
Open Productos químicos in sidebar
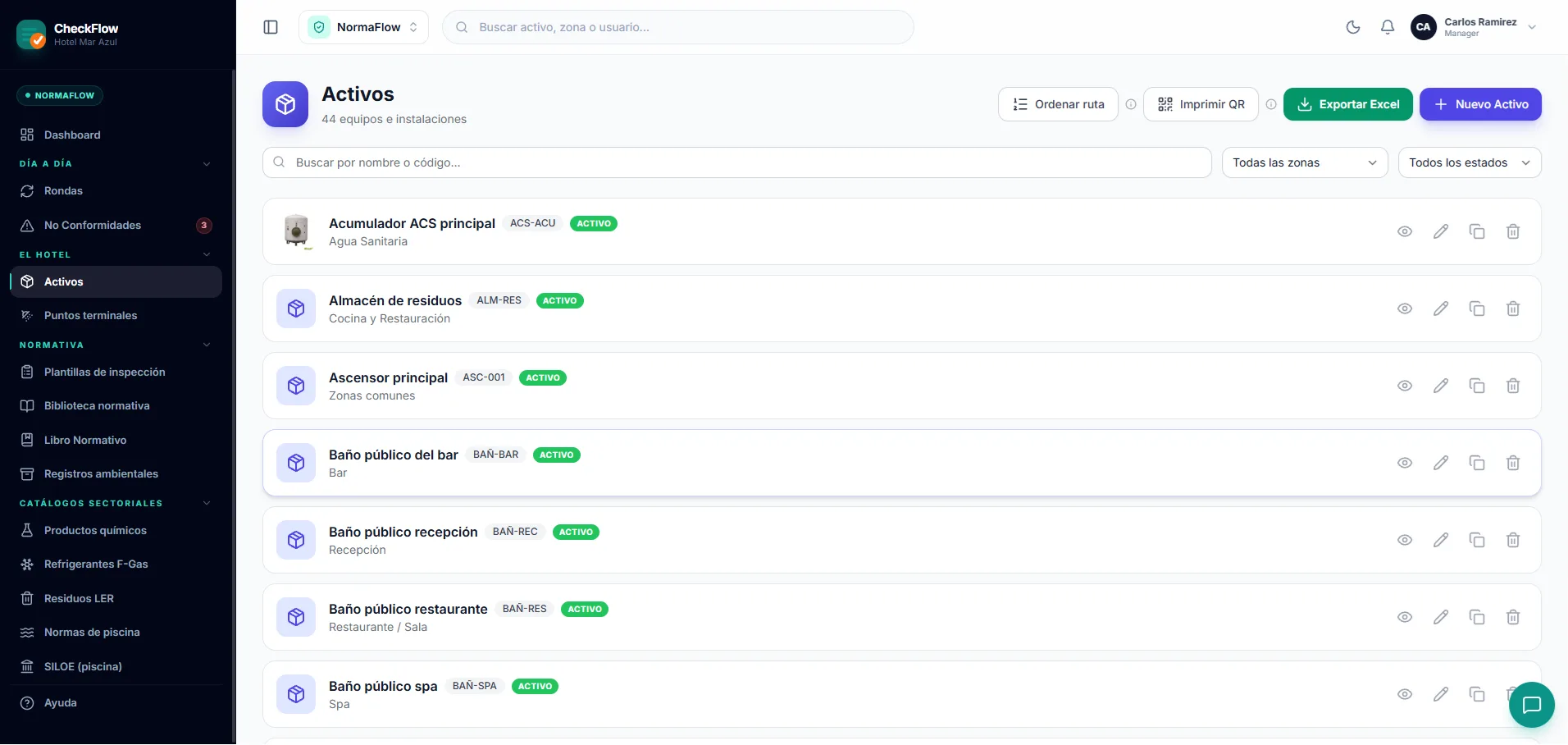(116, 530)
